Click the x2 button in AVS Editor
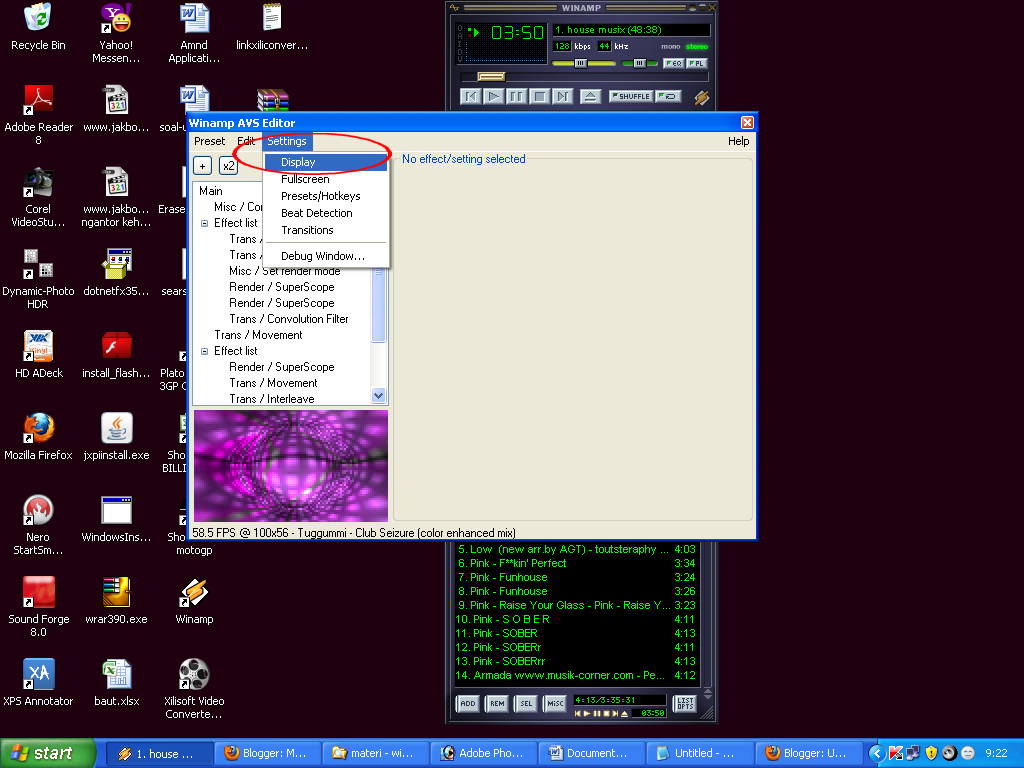The width and height of the screenshot is (1024, 768). coord(228,166)
